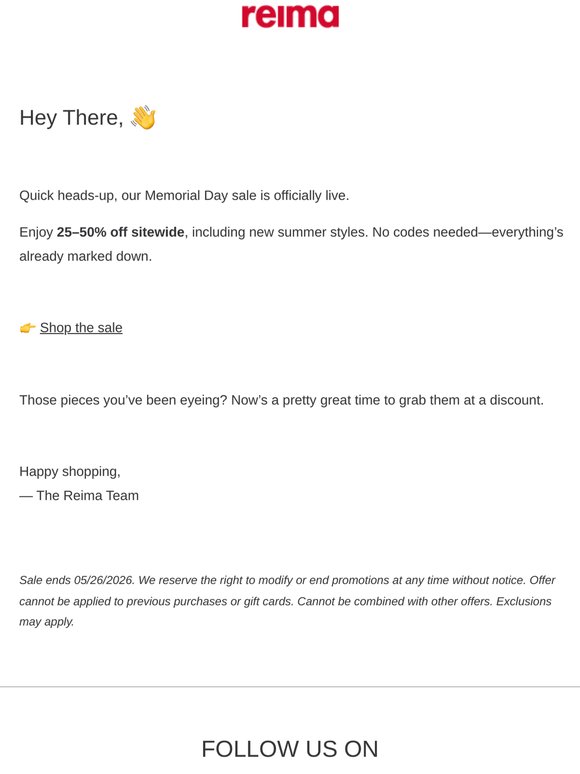Viewport: 580px width, 774px height.
Task: Click the red Reima logo
Action: (x=290, y=16)
